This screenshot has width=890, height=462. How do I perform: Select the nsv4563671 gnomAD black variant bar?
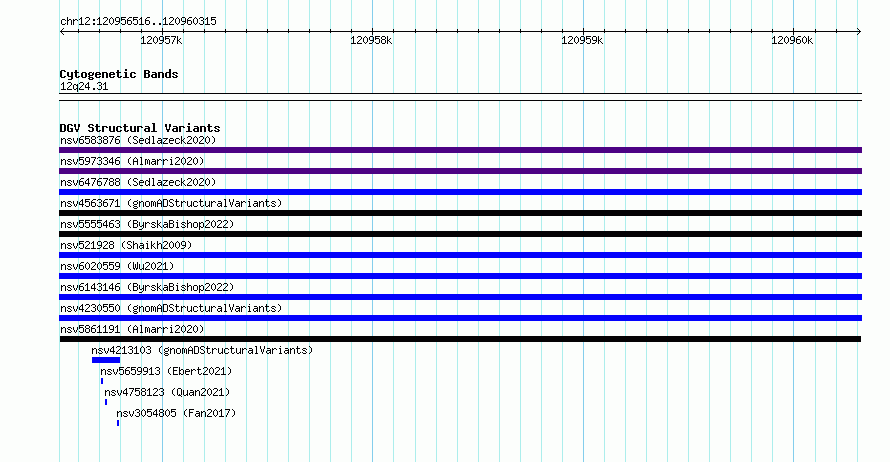(x=460, y=213)
